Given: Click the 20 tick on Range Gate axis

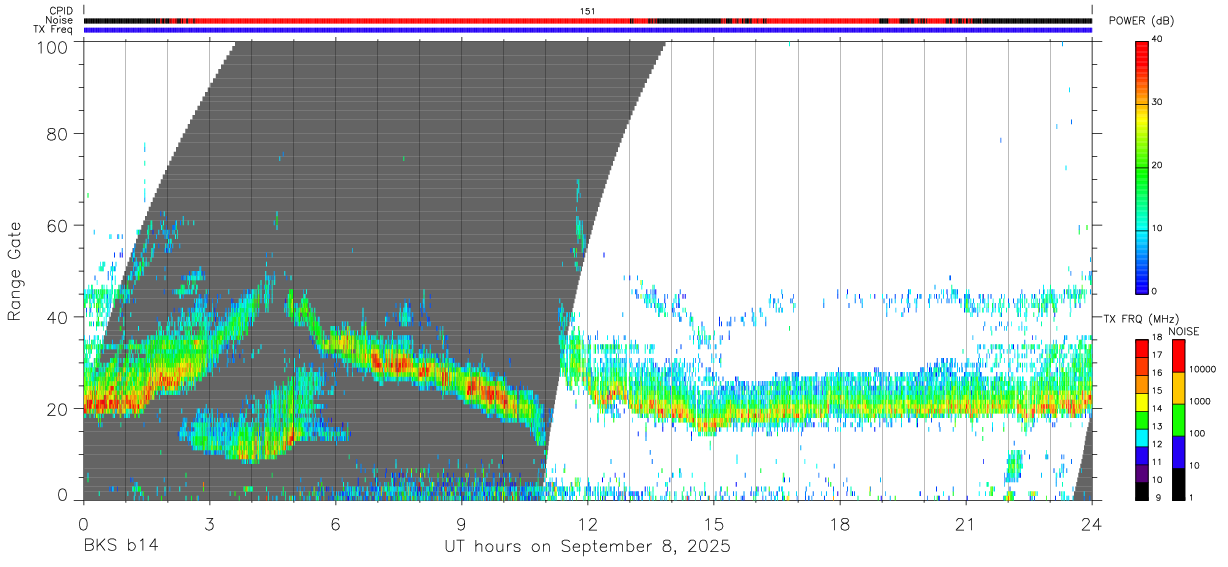Looking at the screenshot, I should click(59, 408).
